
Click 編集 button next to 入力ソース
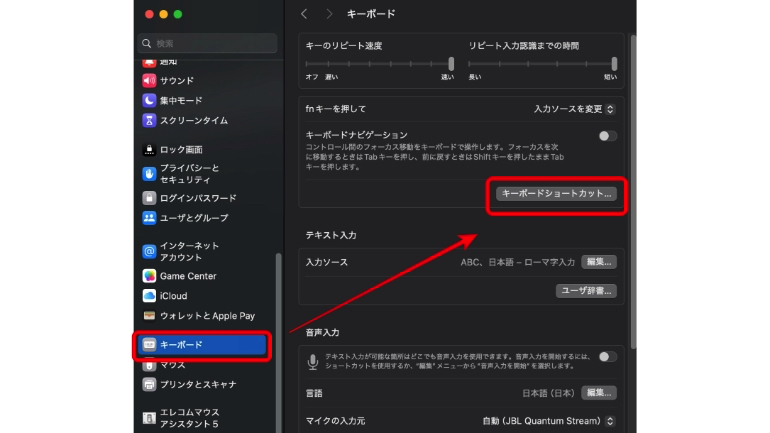(x=599, y=262)
